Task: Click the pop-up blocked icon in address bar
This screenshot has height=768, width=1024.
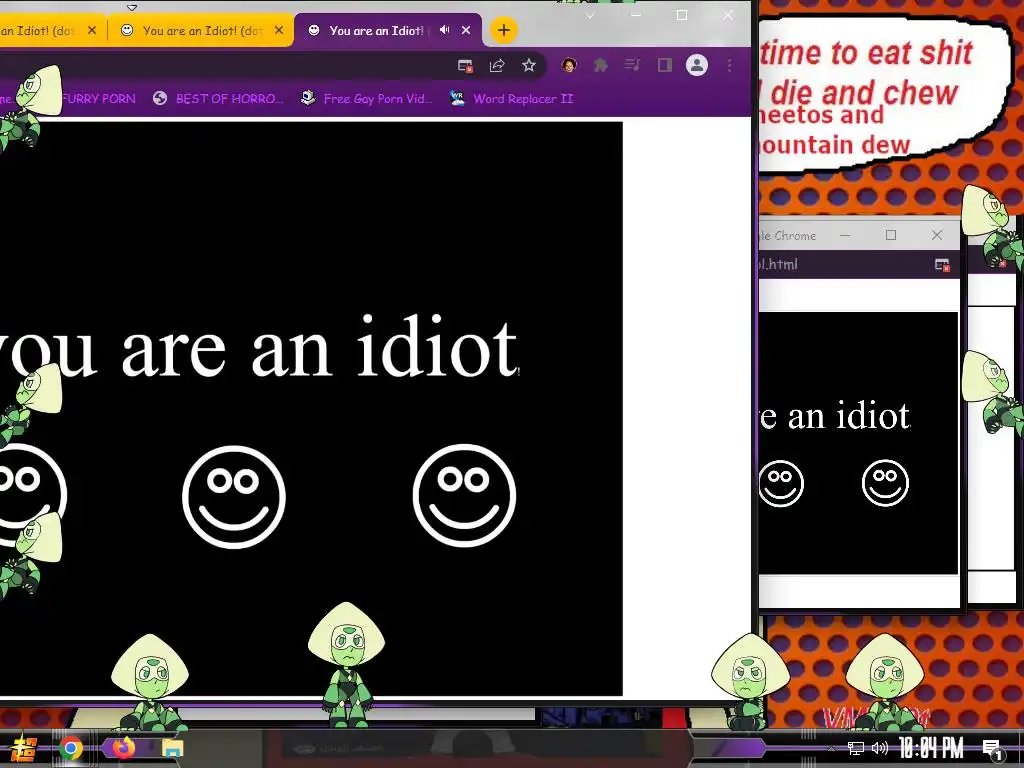Action: (x=465, y=65)
